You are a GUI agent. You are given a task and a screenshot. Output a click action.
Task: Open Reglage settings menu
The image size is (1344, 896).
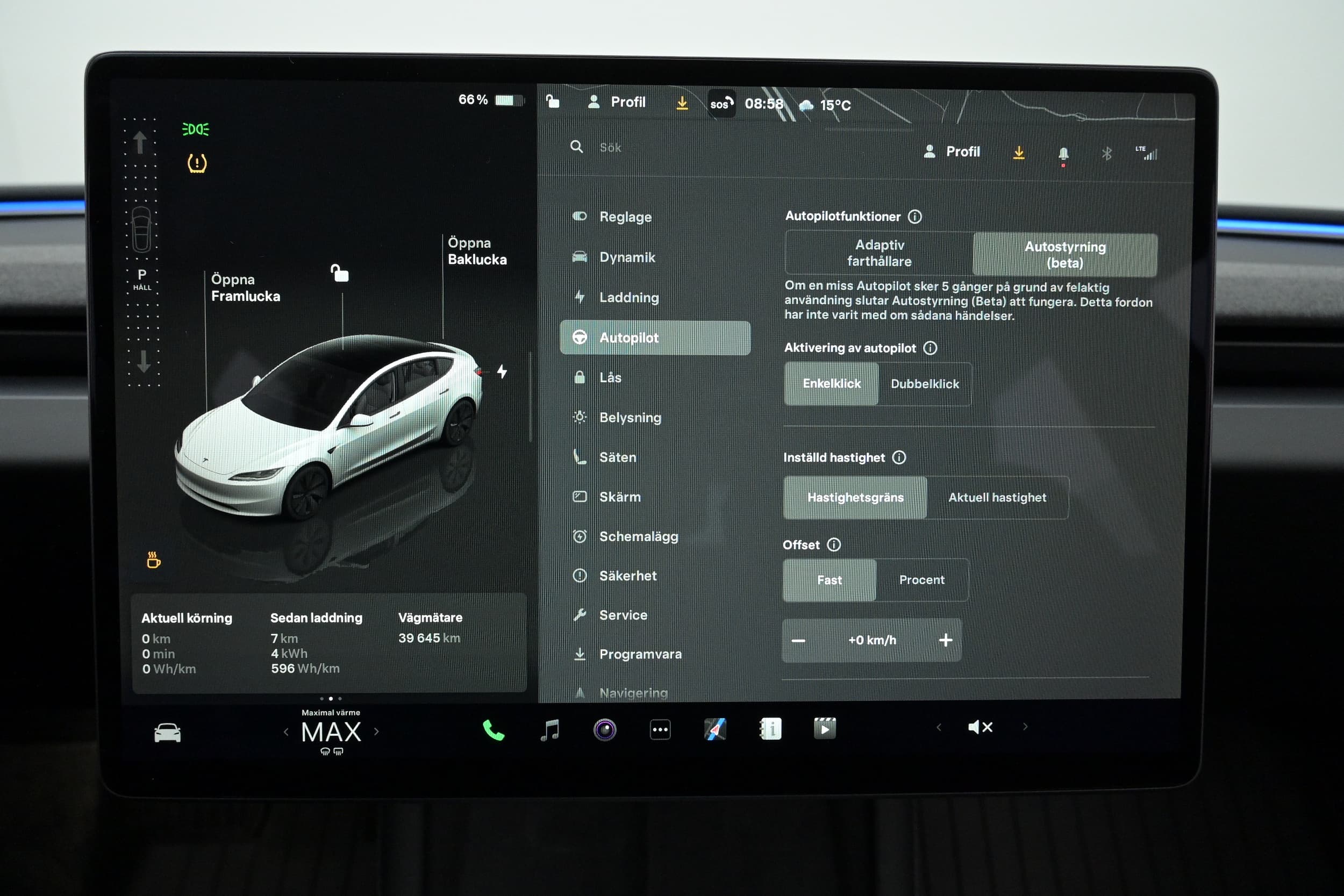pos(655,217)
